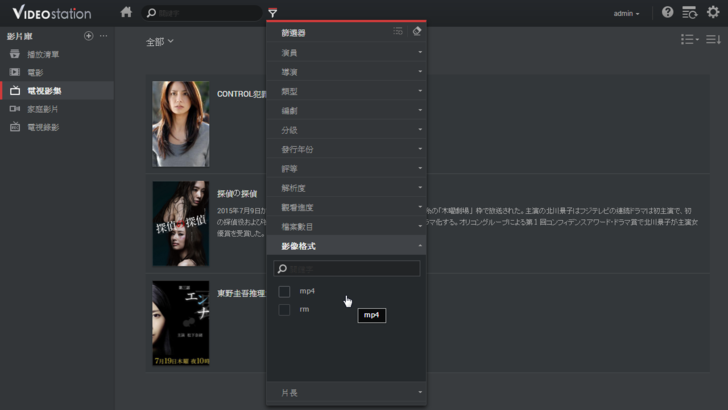The height and width of the screenshot is (410, 728).
Task: Click the saved filter list icon beside eraser
Action: 398,32
